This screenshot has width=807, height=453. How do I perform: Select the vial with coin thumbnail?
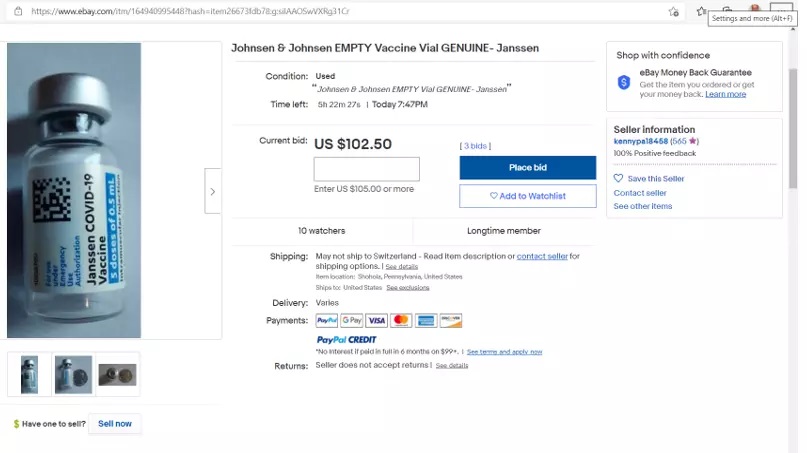pos(74,374)
